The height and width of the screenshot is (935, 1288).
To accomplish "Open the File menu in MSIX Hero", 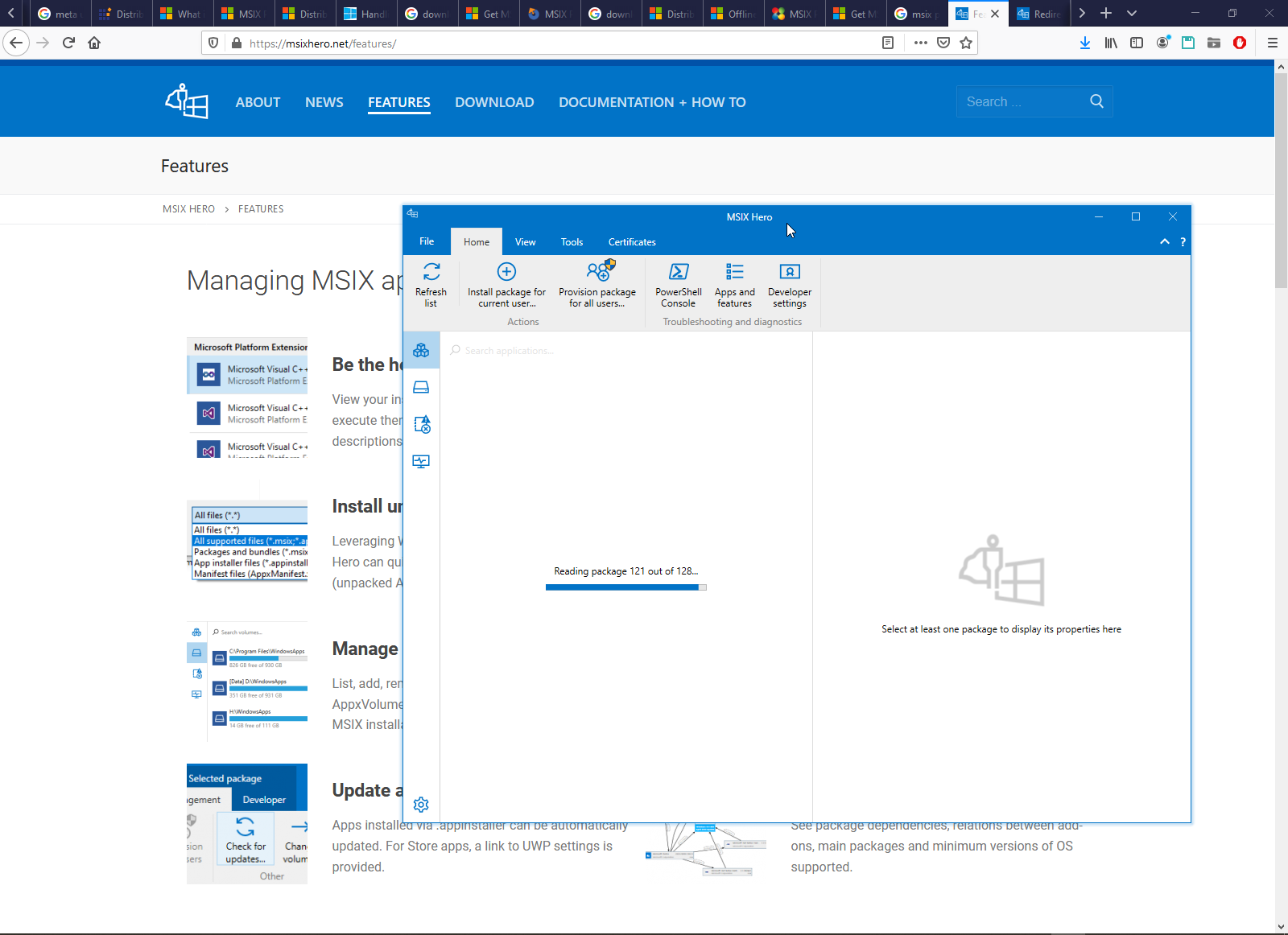I will point(427,241).
